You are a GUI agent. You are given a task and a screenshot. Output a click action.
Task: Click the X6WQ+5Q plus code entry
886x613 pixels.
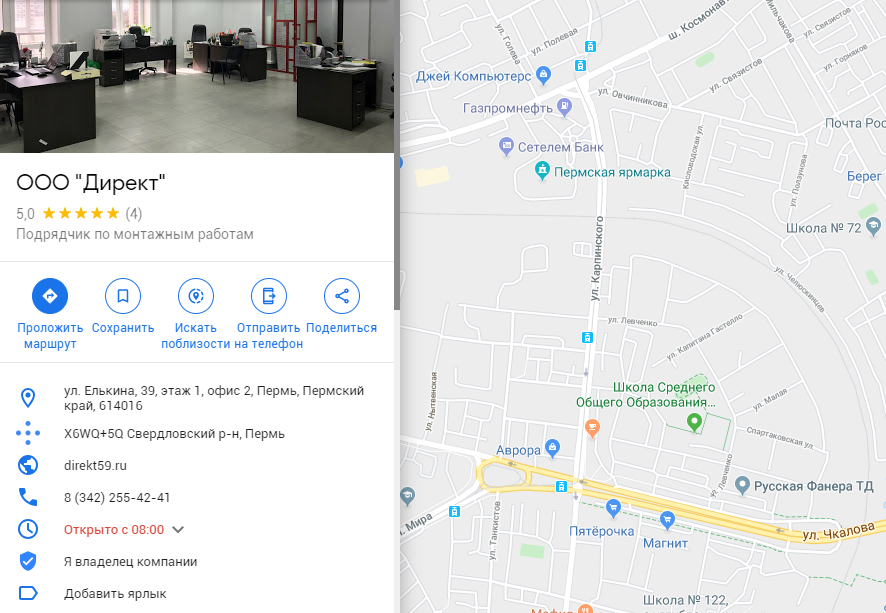tap(174, 434)
